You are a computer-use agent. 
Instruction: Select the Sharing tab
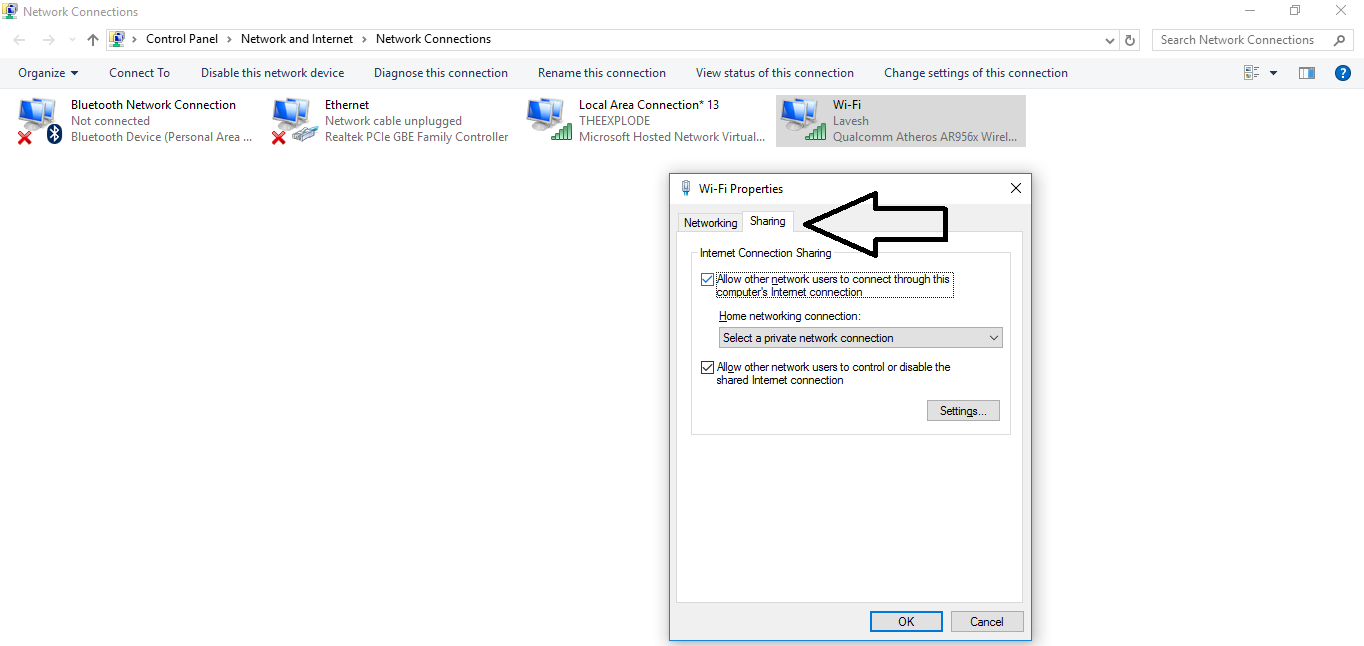pyautogui.click(x=767, y=221)
